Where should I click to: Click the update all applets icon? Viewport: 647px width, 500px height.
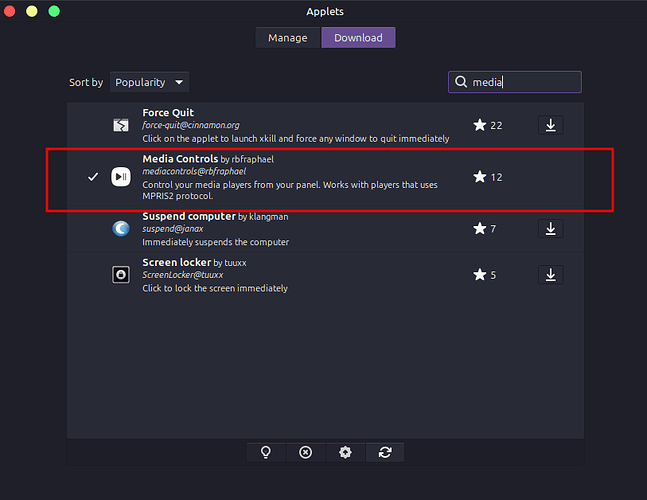pos(345,452)
